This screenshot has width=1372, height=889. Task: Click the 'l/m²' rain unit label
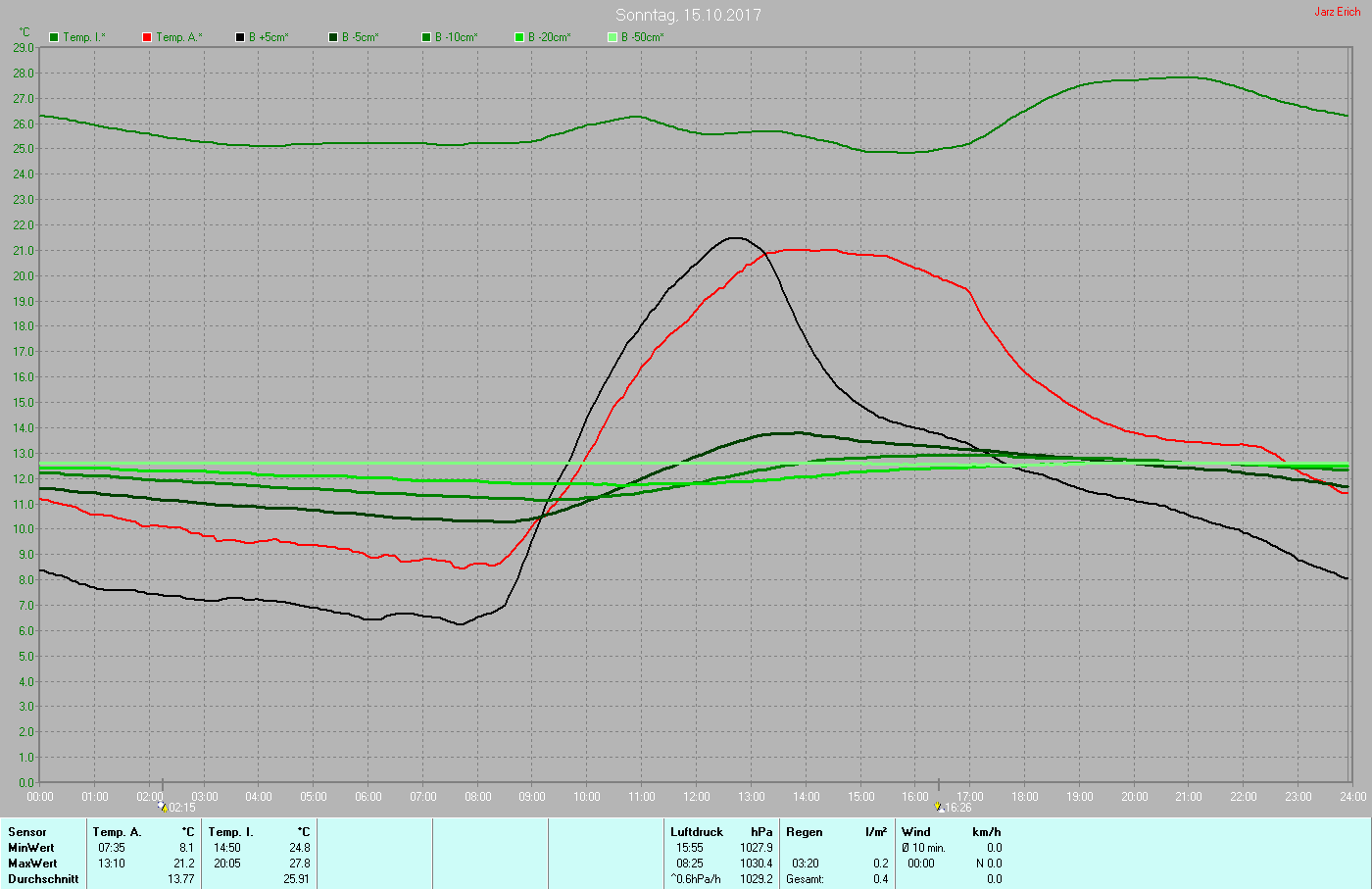876,832
